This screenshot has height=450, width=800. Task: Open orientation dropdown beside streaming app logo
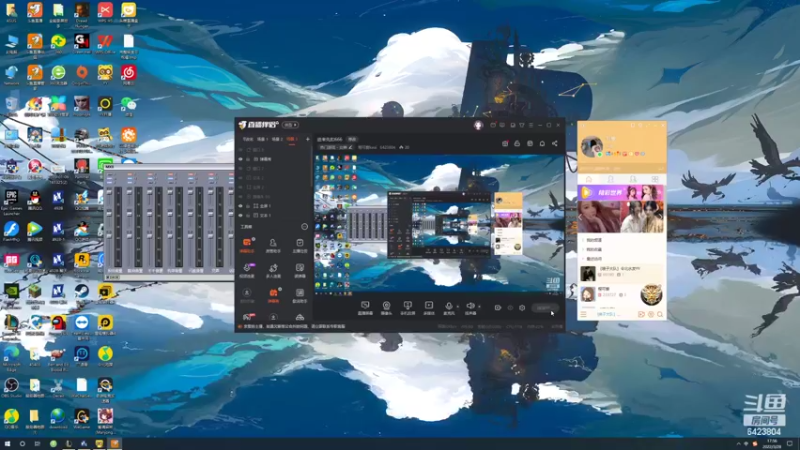[290, 125]
